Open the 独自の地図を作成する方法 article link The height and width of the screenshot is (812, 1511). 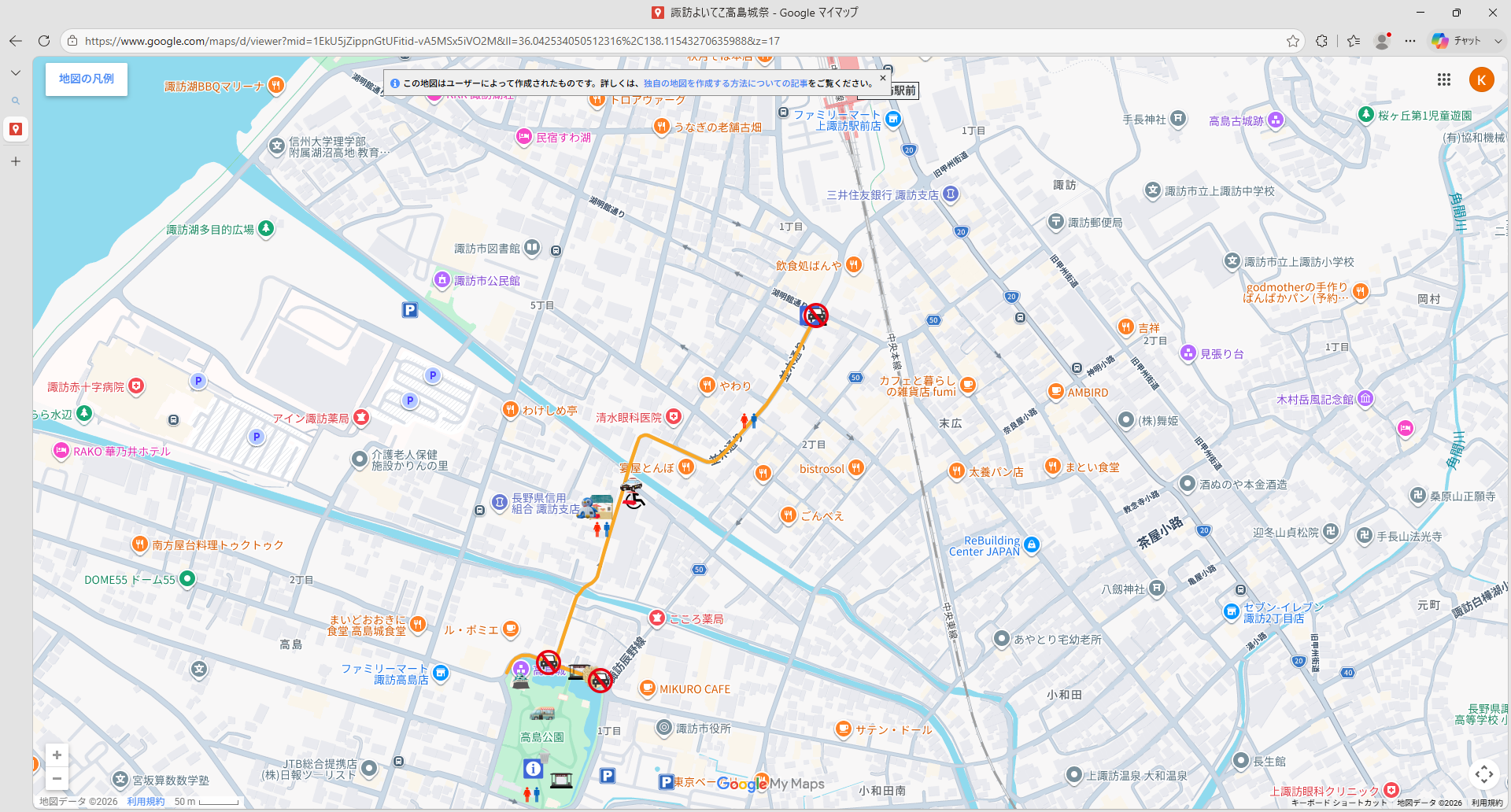click(725, 83)
